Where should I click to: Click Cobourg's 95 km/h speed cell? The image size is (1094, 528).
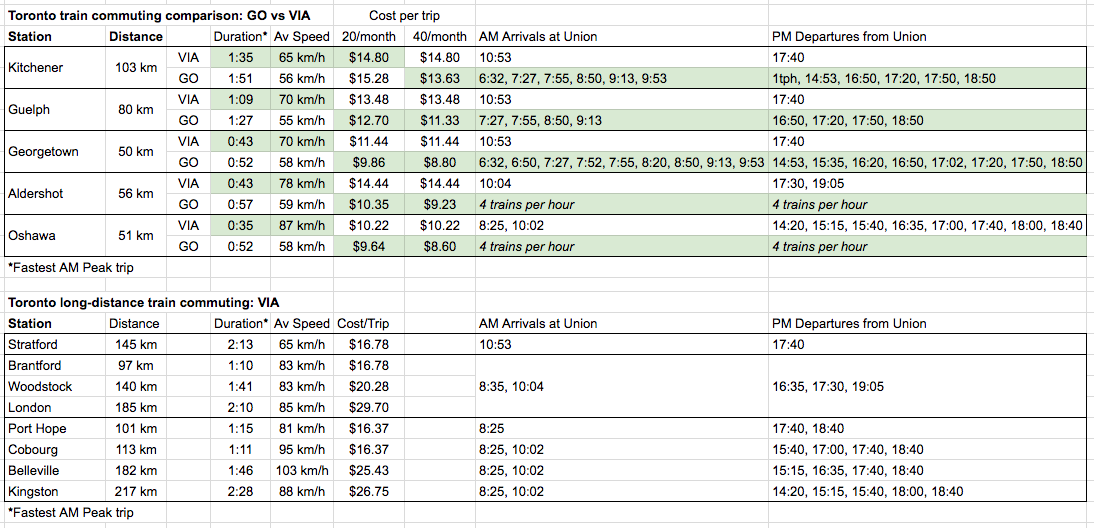point(301,450)
